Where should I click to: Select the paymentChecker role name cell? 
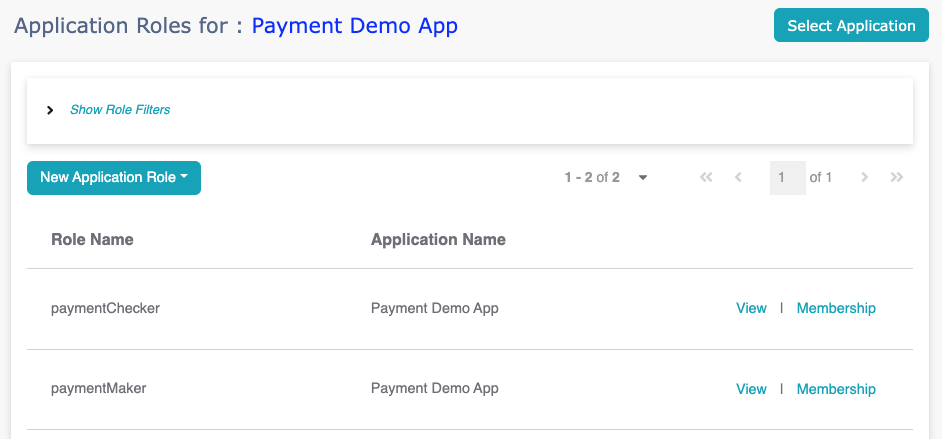point(105,308)
